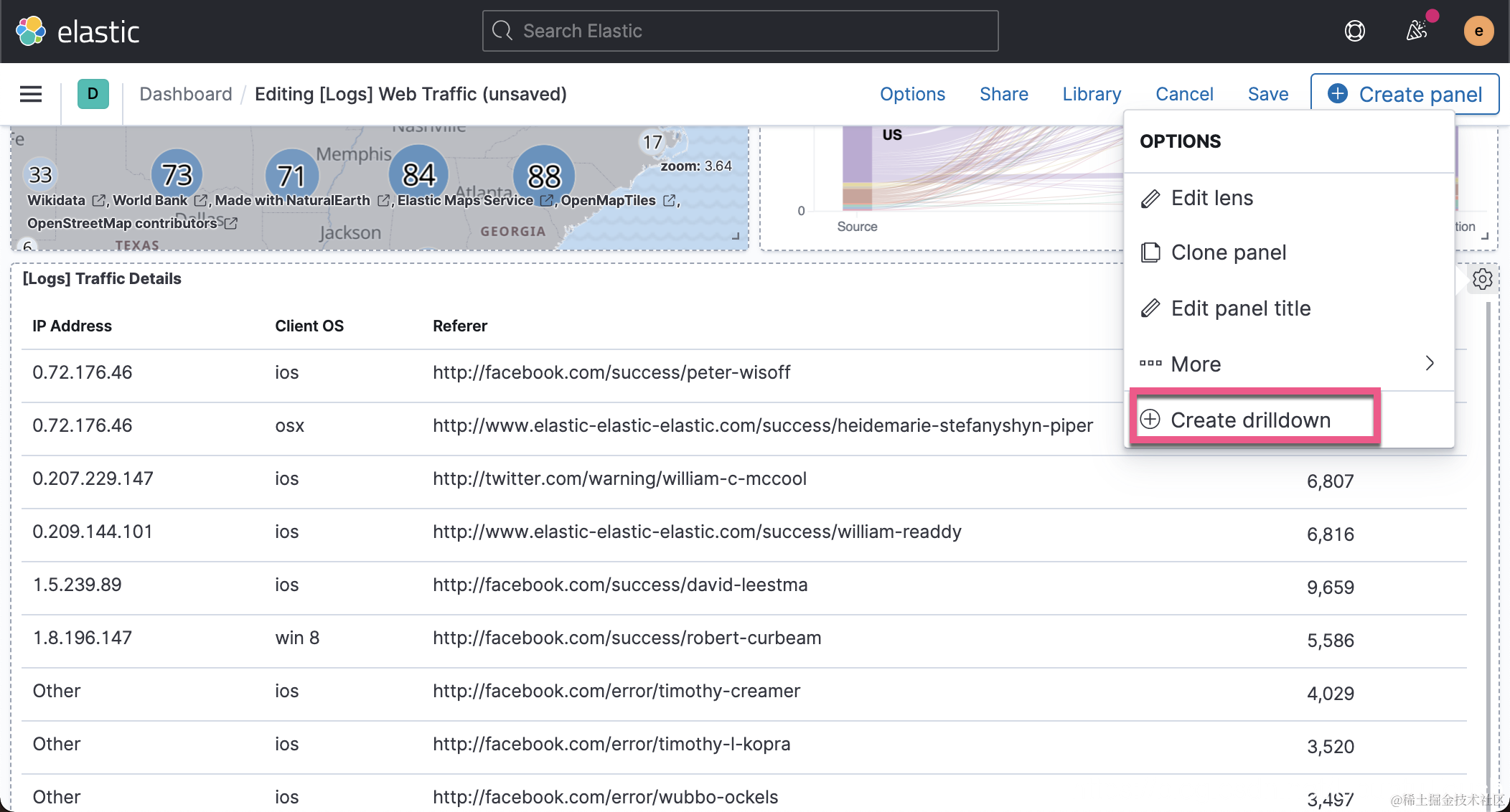Click the green space 'D' badge
Screen dimensions: 1510x812
click(93, 94)
